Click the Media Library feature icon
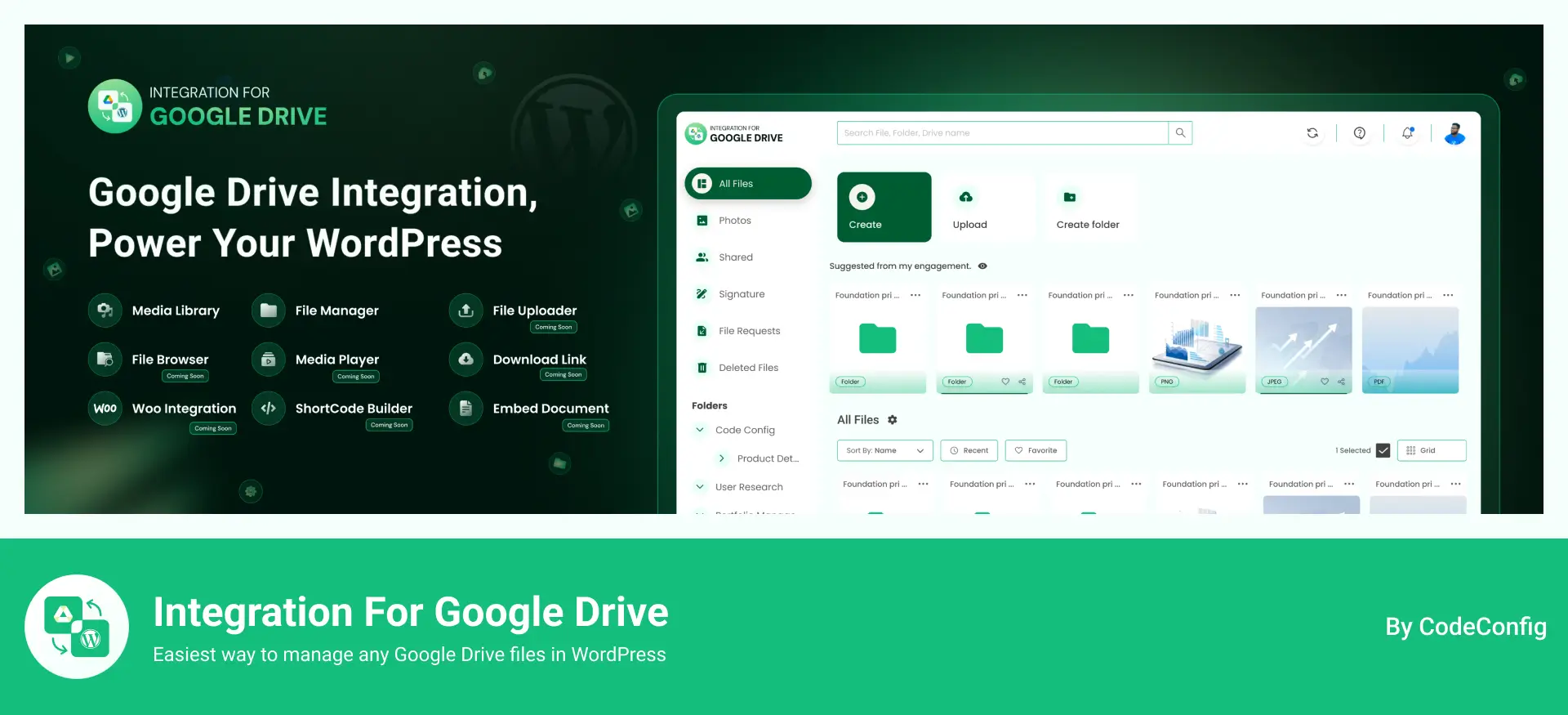The height and width of the screenshot is (715, 1568). [105, 311]
